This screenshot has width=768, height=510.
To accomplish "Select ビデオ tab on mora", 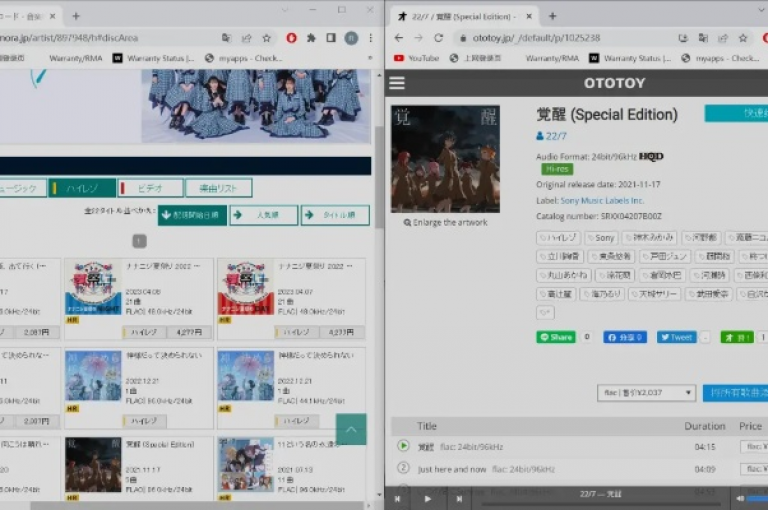I will [x=150, y=188].
